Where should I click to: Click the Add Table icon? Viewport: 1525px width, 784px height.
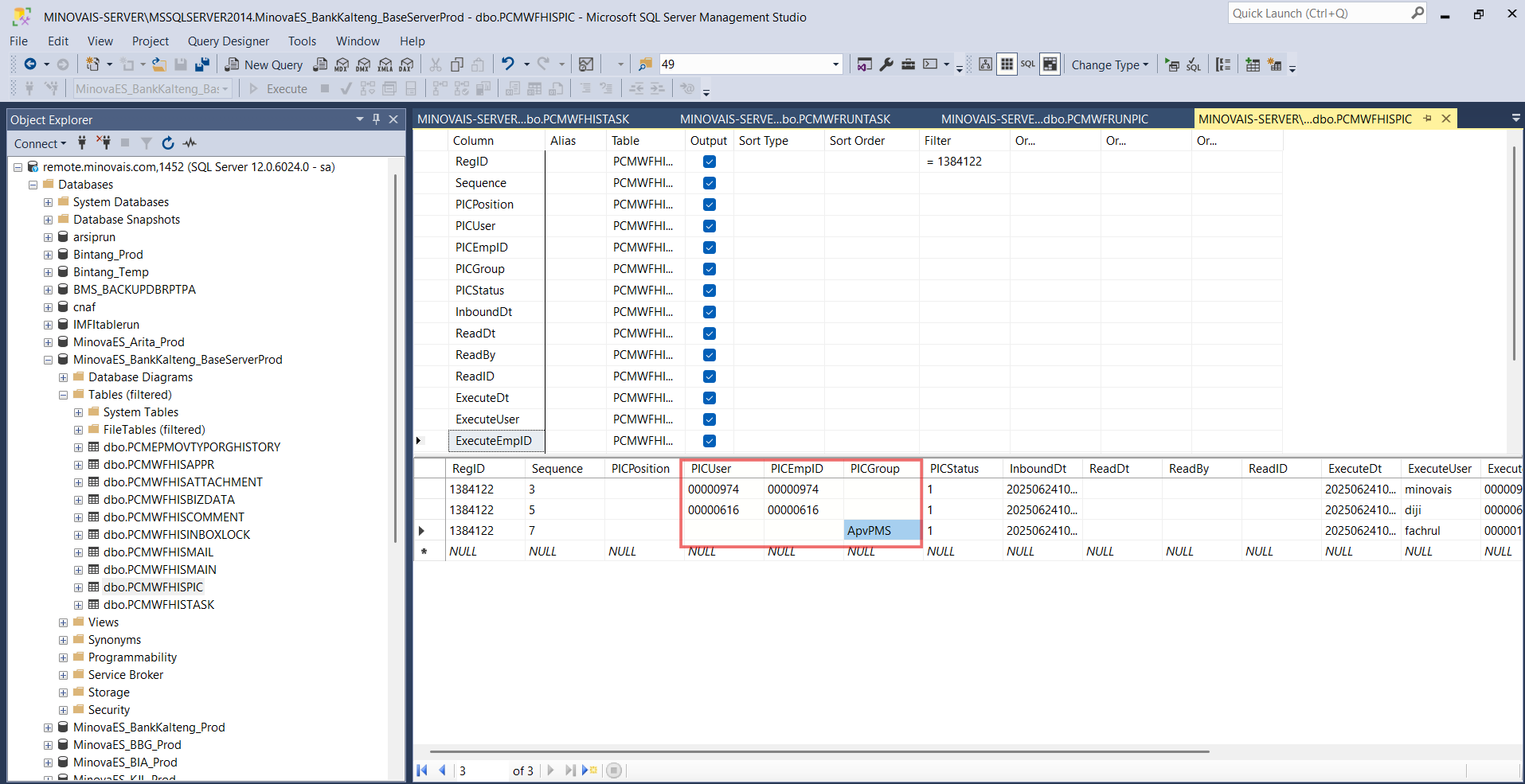(1253, 64)
